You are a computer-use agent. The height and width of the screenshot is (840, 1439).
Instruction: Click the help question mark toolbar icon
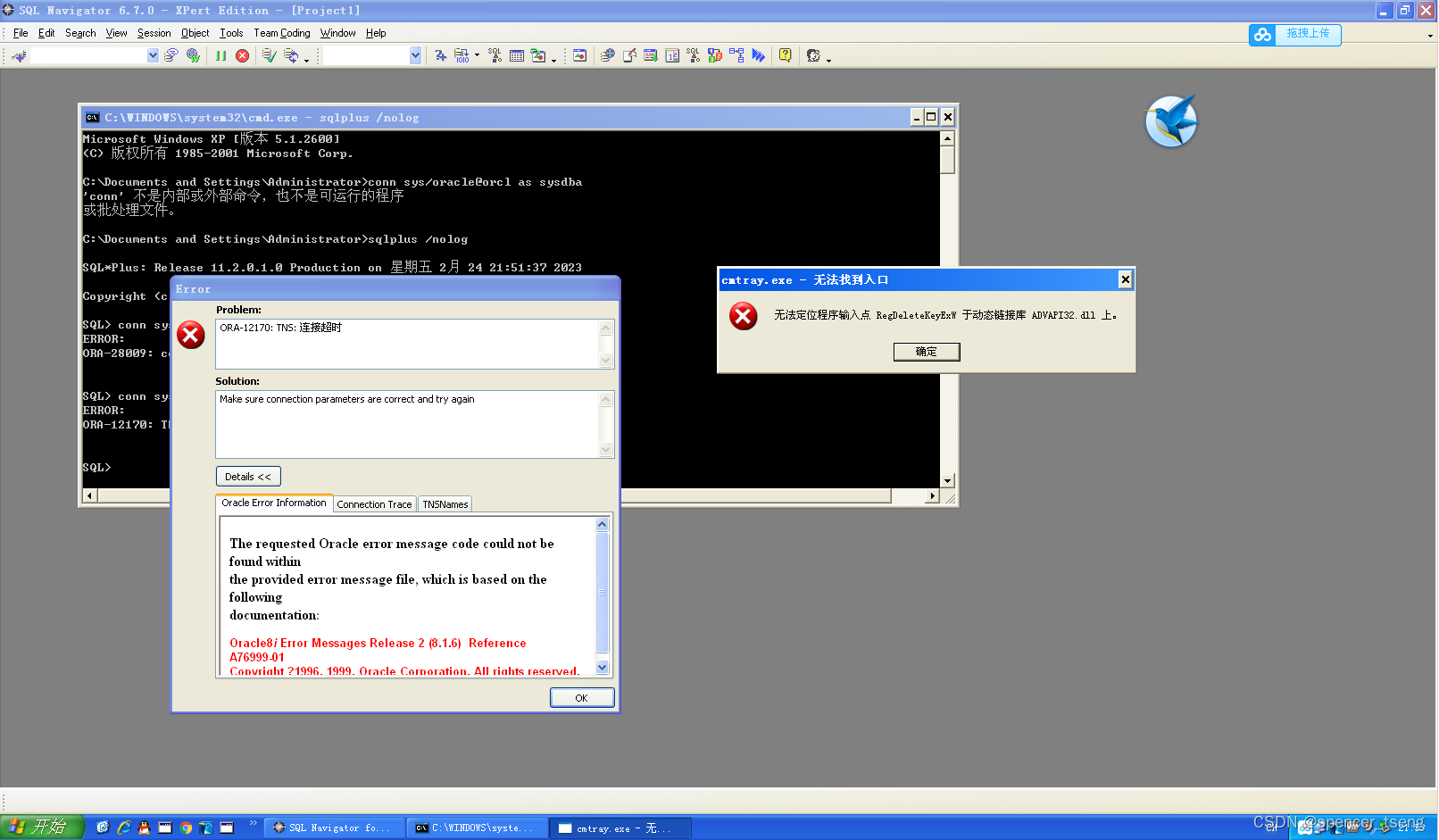click(x=785, y=55)
